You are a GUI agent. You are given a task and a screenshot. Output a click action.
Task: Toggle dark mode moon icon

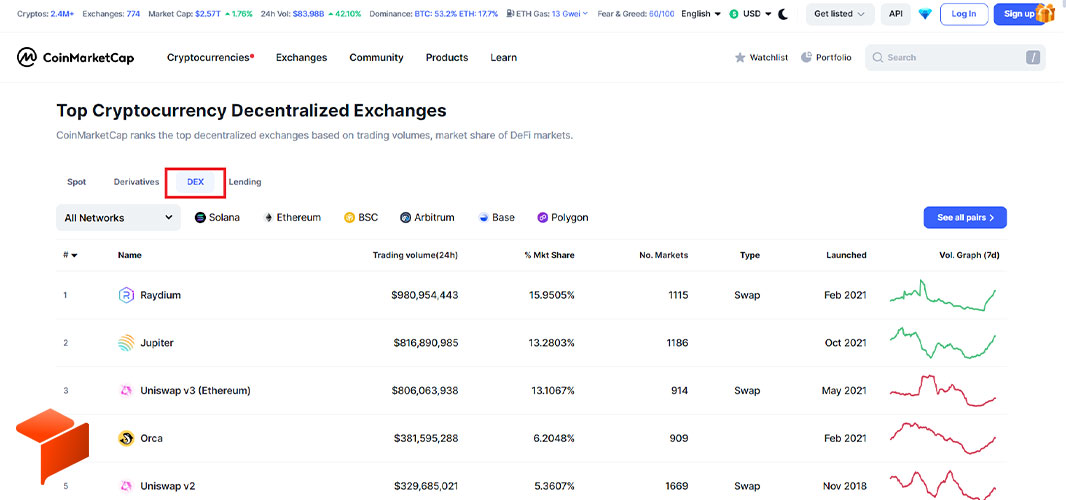tap(783, 14)
